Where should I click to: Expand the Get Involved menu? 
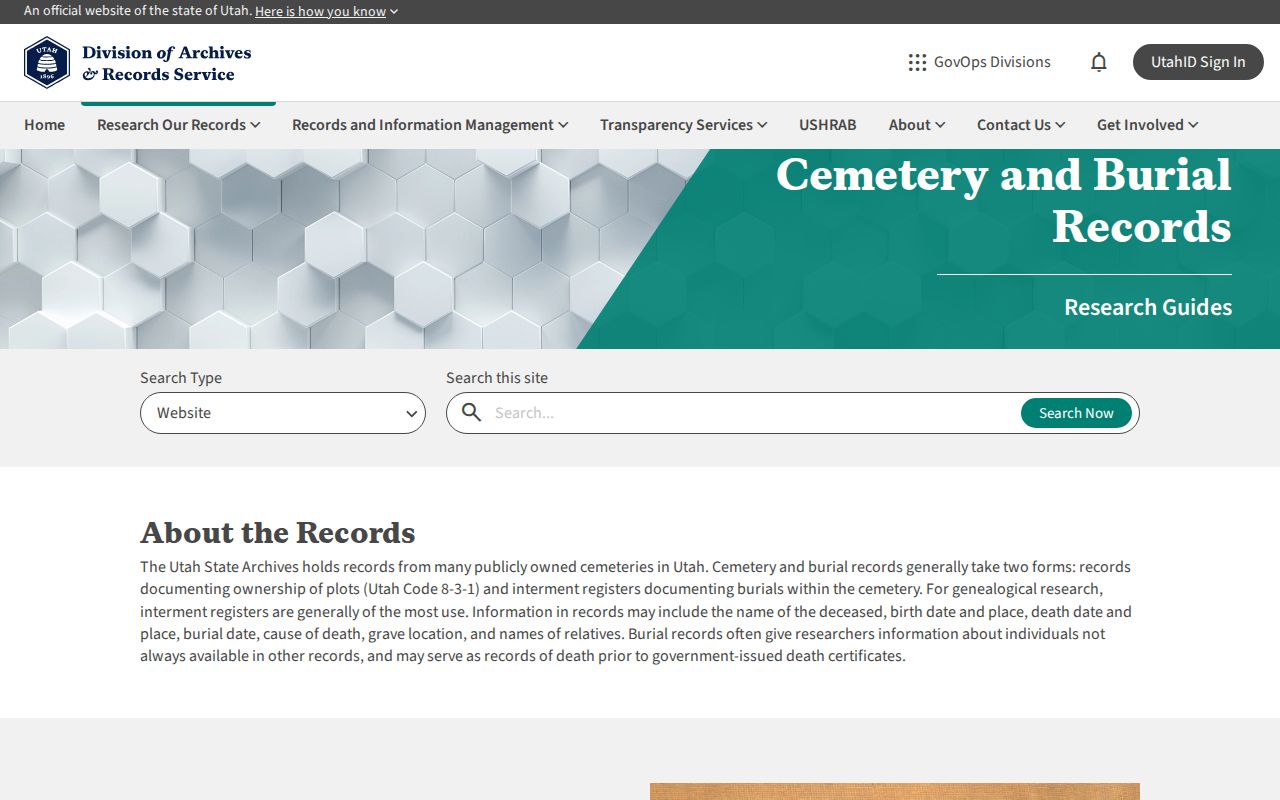[1147, 125]
